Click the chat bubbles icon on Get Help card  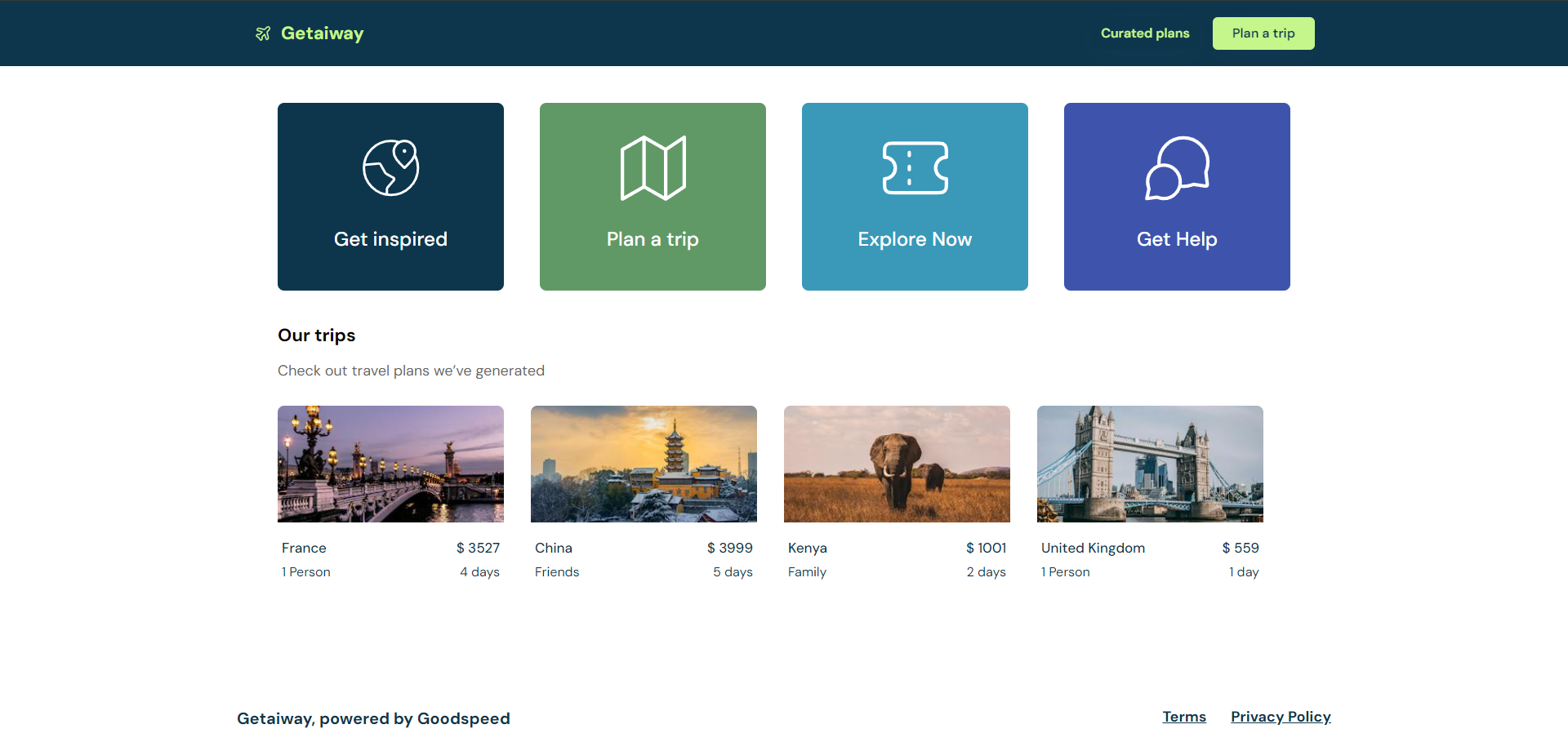click(x=1178, y=167)
